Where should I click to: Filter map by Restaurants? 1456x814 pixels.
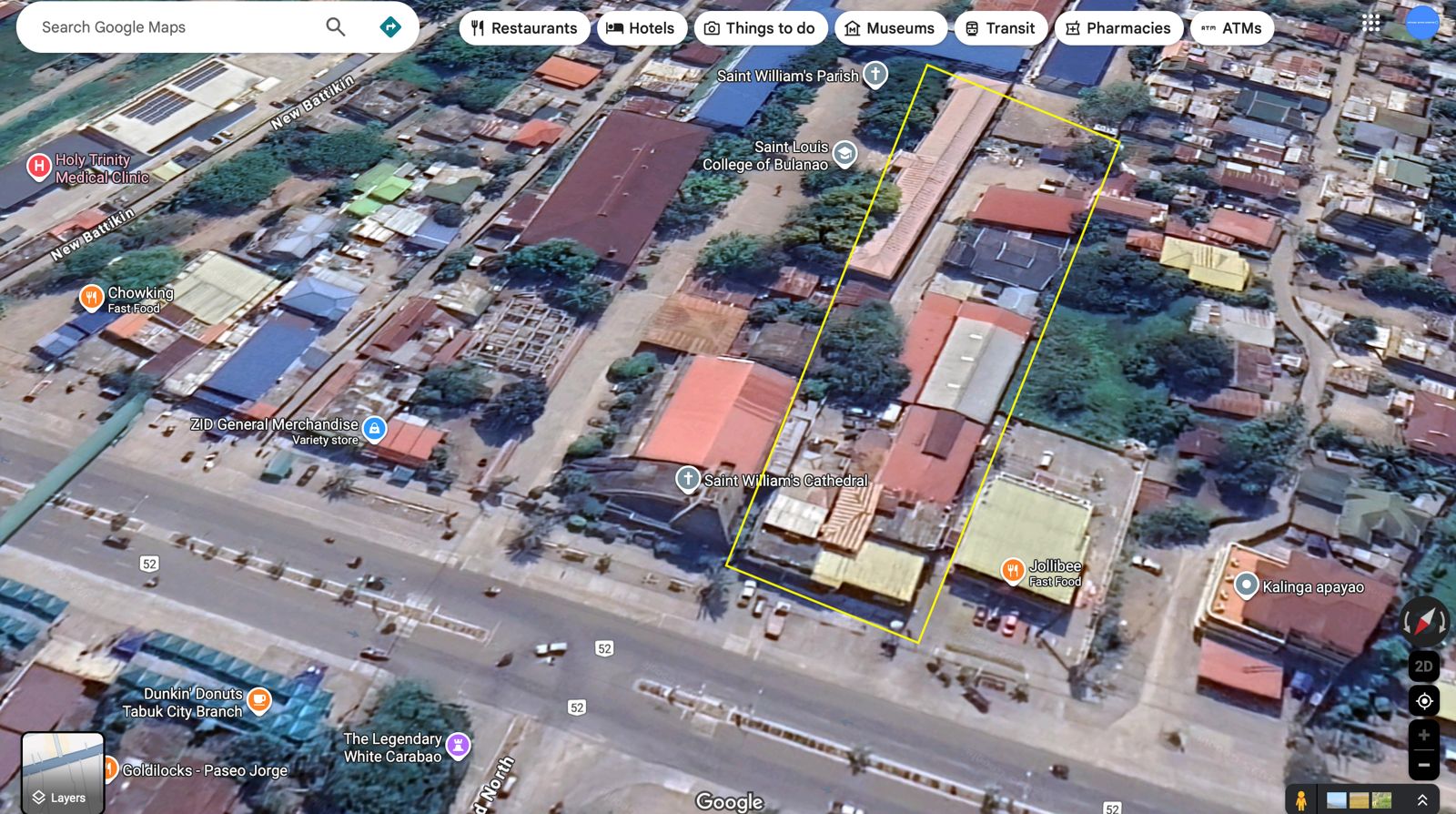click(x=524, y=28)
